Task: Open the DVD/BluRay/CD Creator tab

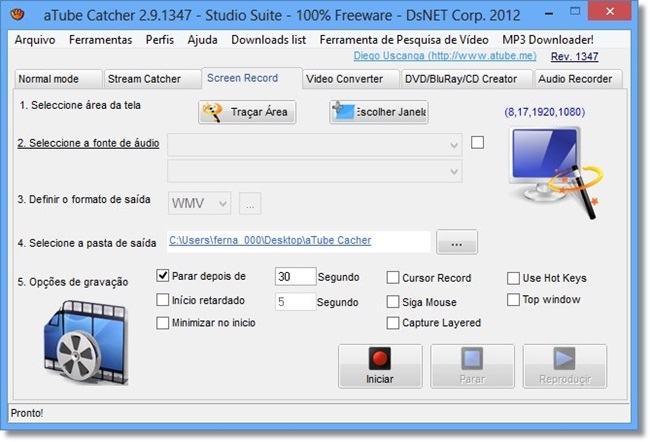Action: pyautogui.click(x=466, y=79)
